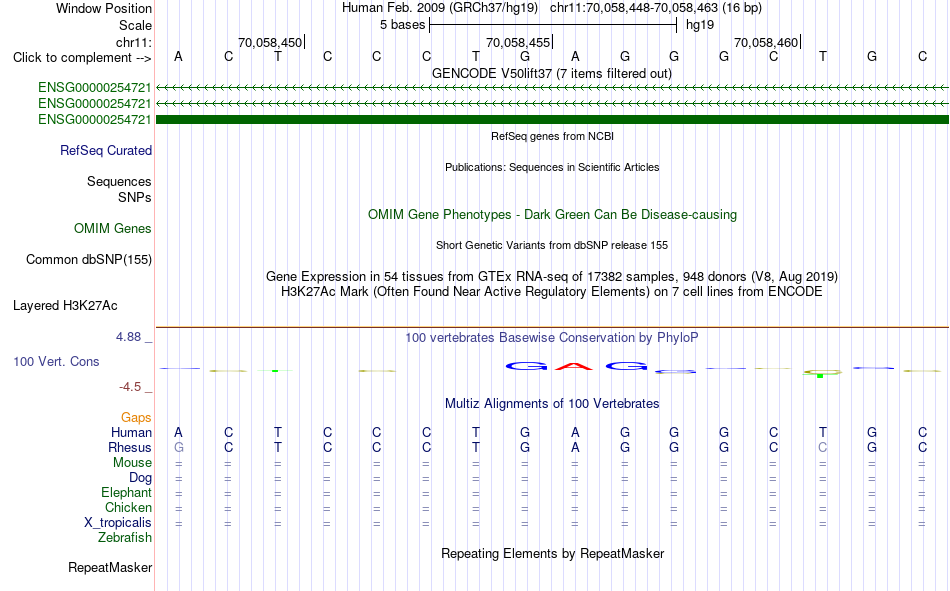Open 'Repeating Elements by RepeatMasker' title
Screen dimensions: 950x591
point(552,553)
